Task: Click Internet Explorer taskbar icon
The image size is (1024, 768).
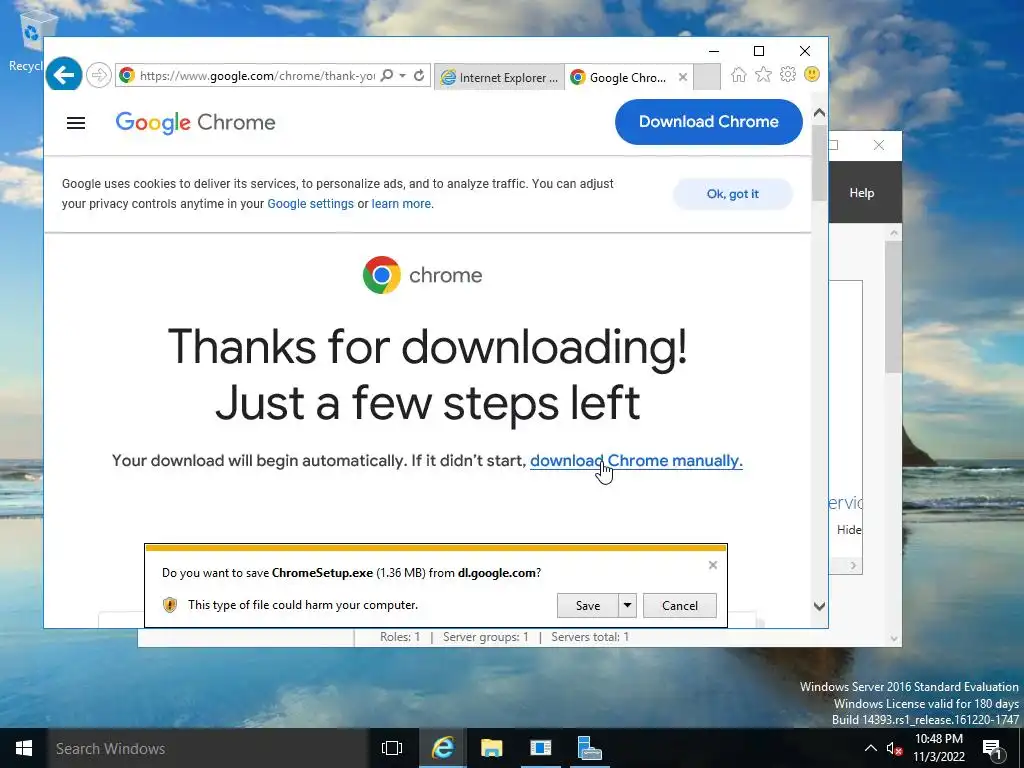Action: click(x=443, y=748)
